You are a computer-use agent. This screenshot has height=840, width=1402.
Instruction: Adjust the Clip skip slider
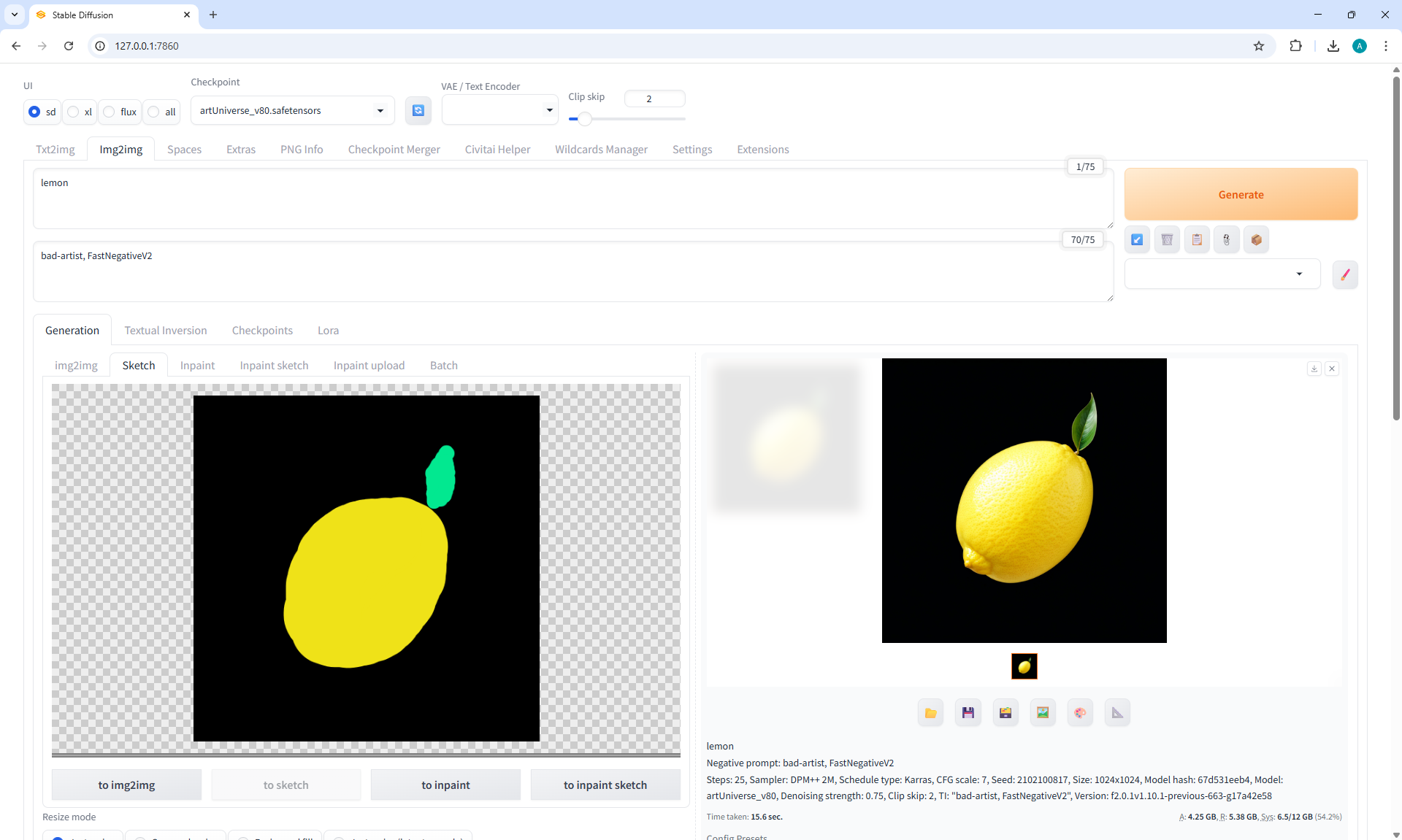click(584, 119)
